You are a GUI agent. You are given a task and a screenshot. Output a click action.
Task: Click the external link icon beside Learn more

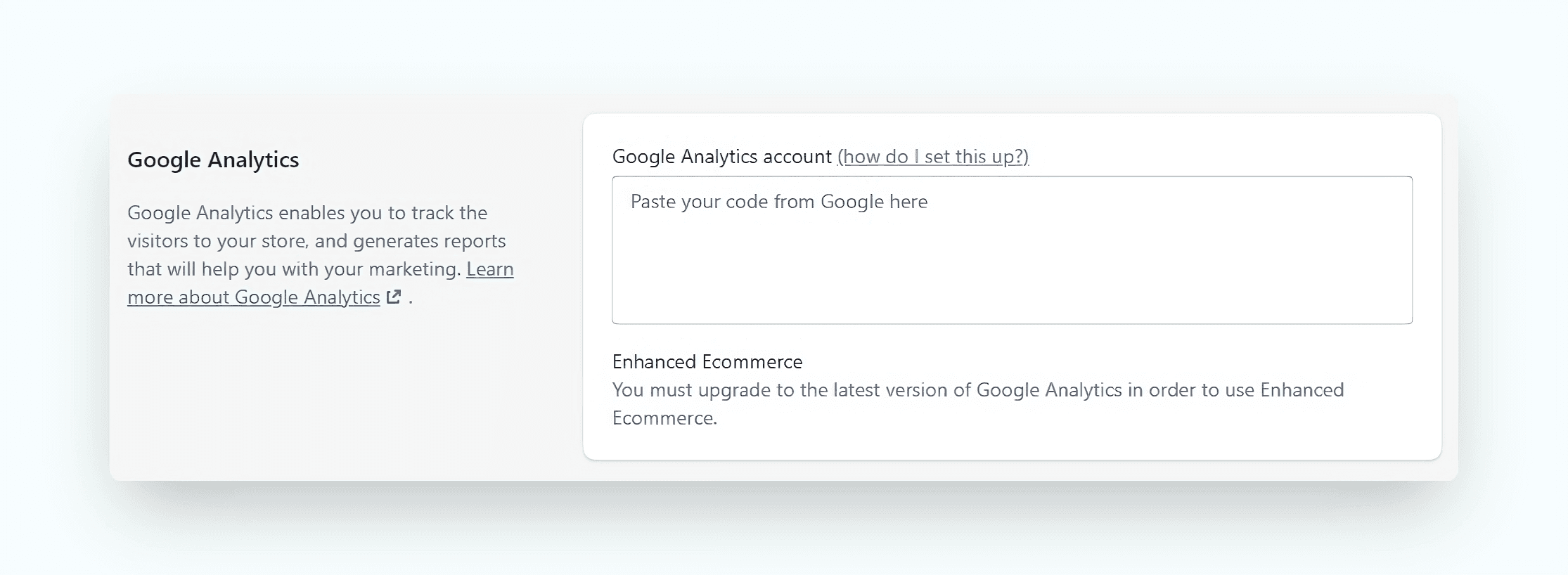point(394,297)
